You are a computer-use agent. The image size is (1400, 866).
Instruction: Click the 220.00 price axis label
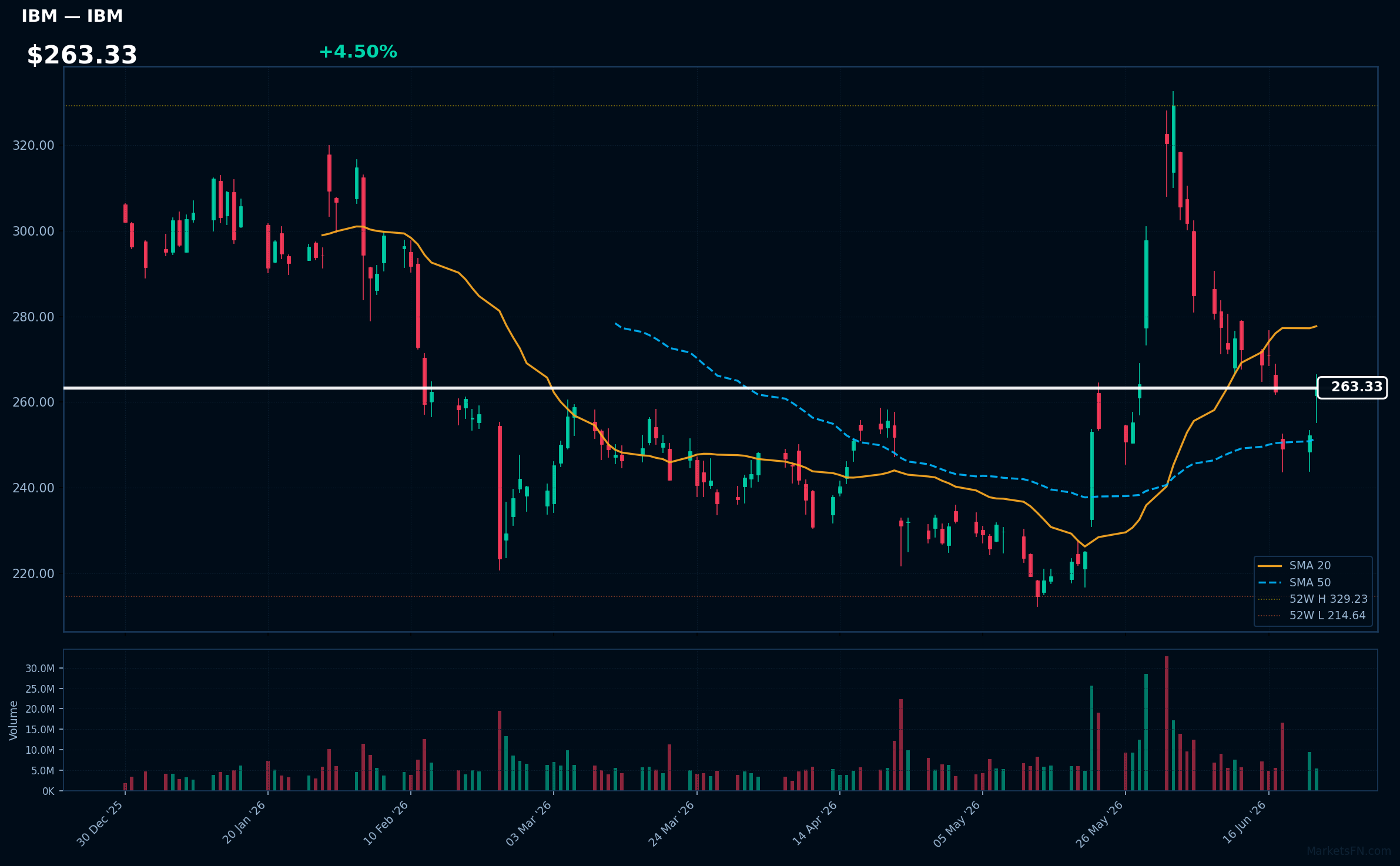click(x=34, y=574)
